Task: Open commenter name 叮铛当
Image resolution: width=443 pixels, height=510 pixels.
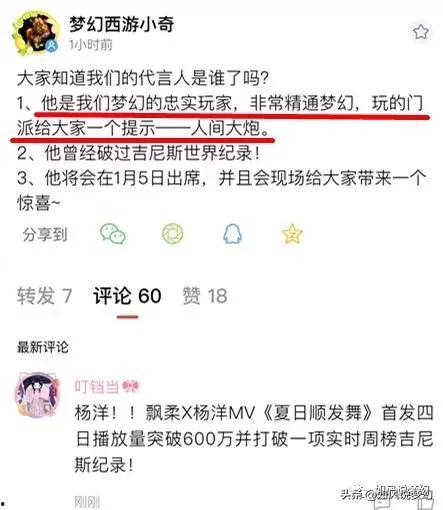Action: coord(97,387)
